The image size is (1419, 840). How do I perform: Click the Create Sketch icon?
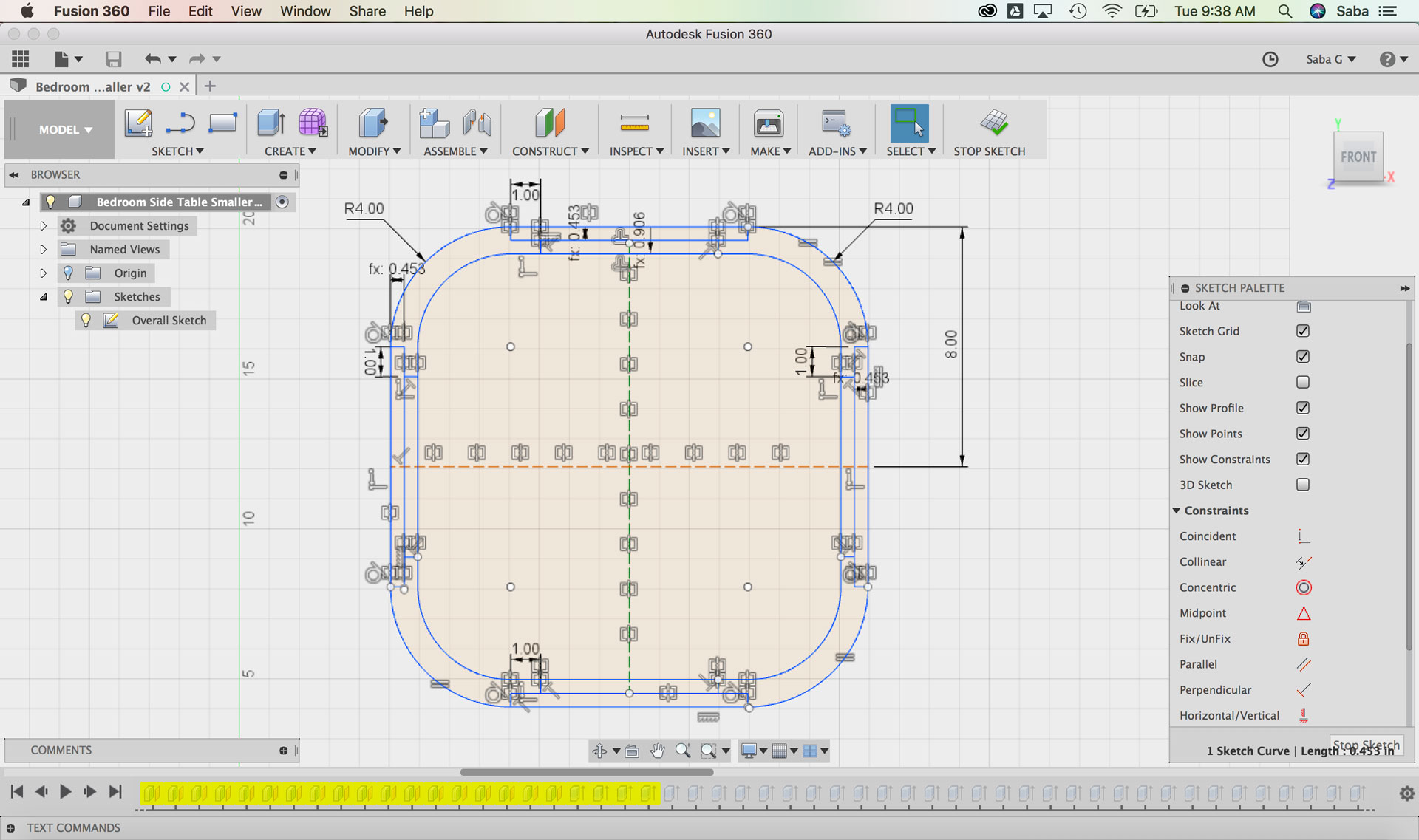(x=138, y=123)
